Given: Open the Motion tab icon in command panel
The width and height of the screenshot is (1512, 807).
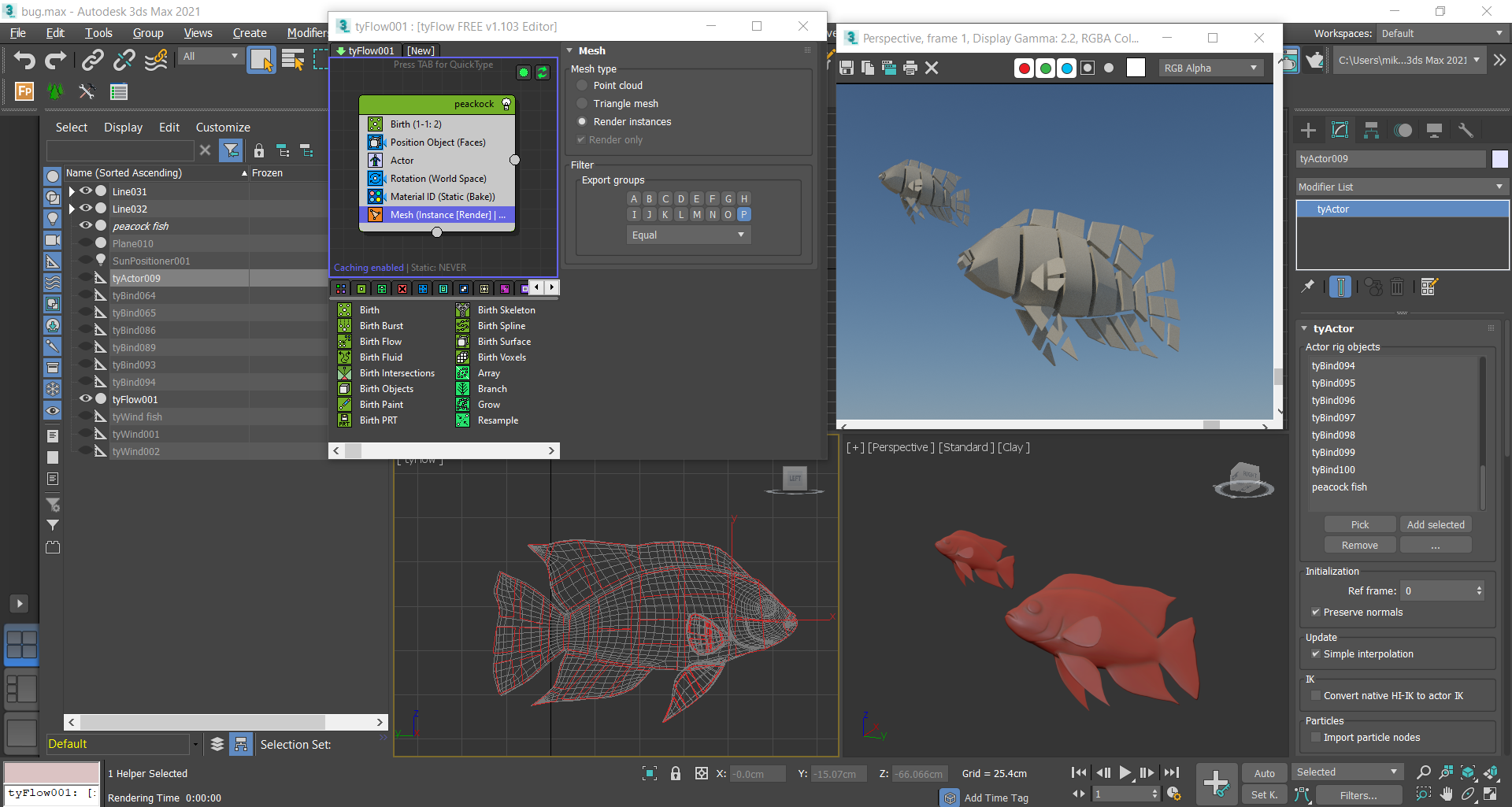Looking at the screenshot, I should pos(1403,131).
